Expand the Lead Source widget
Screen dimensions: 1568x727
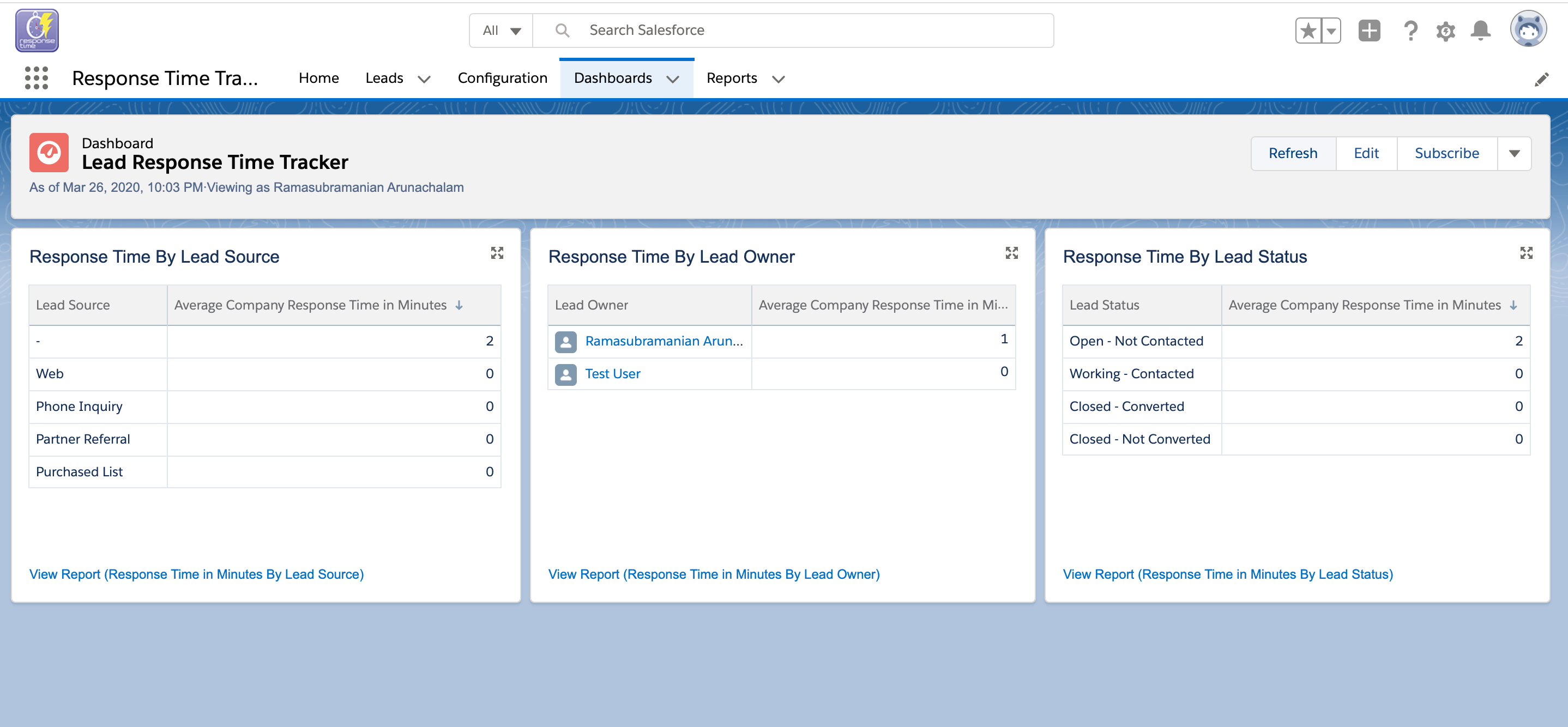[x=497, y=253]
